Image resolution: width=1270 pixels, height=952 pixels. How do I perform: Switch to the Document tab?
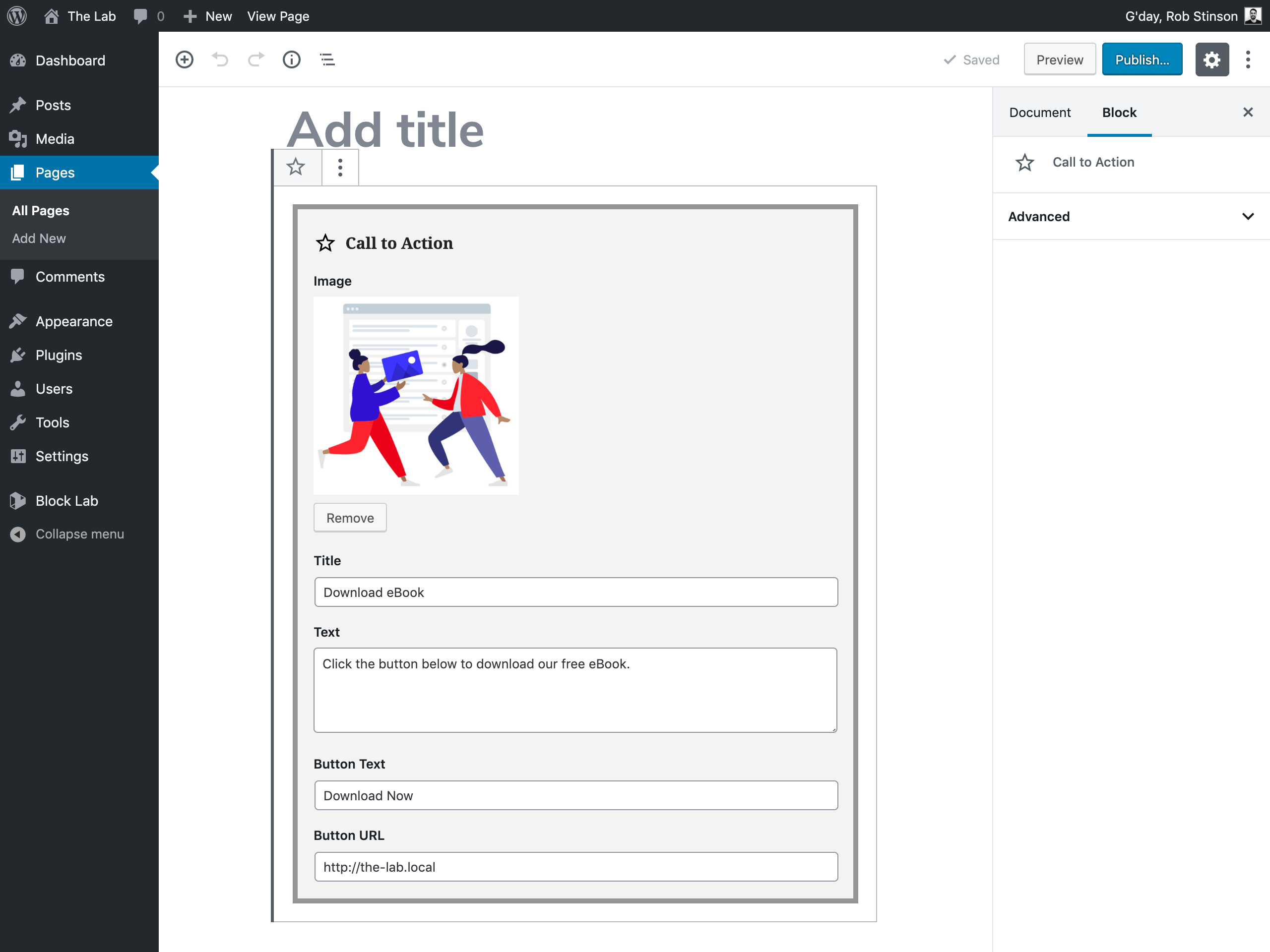(x=1040, y=113)
